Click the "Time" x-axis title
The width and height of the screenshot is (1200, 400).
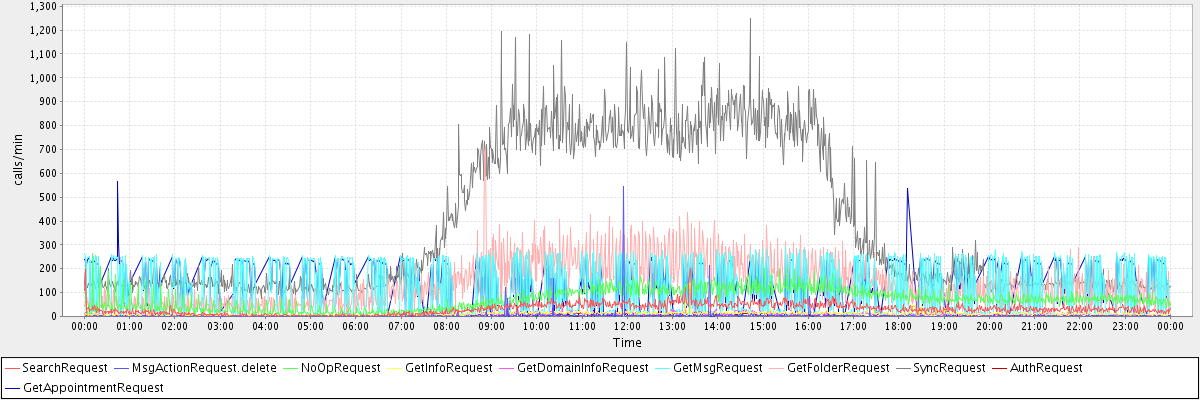tap(627, 343)
